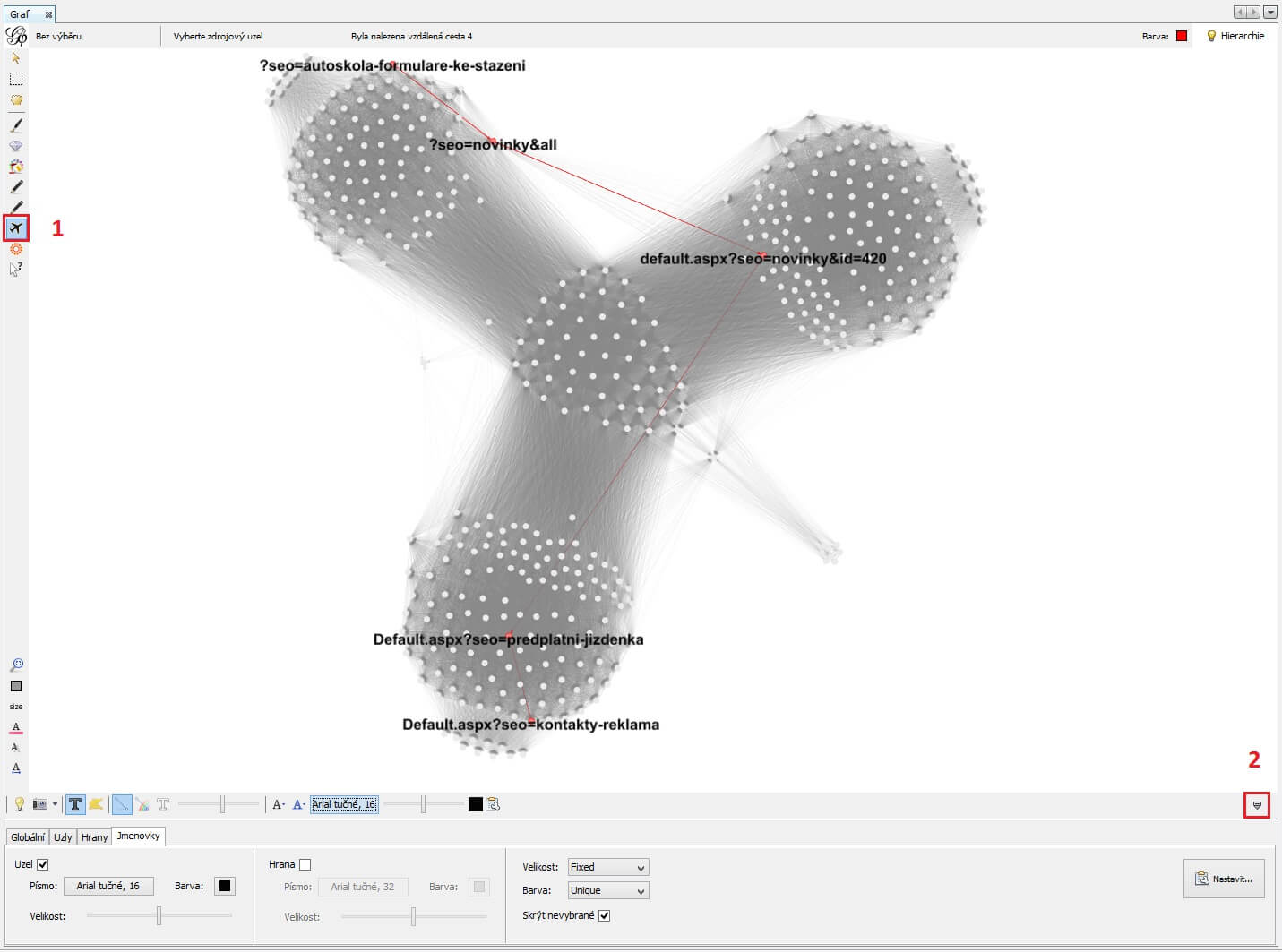Switch to the Hrany tab
1282x952 pixels.
(x=94, y=837)
